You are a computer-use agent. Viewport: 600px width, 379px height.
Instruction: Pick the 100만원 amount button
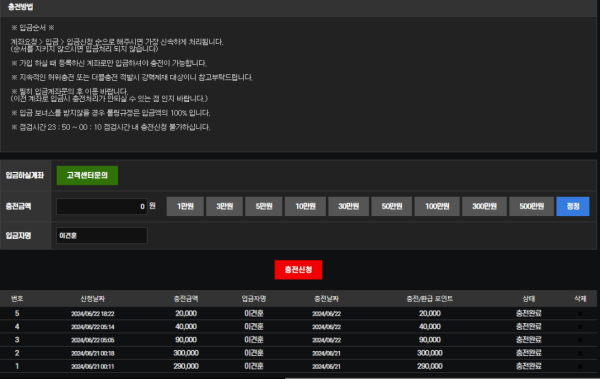pyautogui.click(x=437, y=206)
